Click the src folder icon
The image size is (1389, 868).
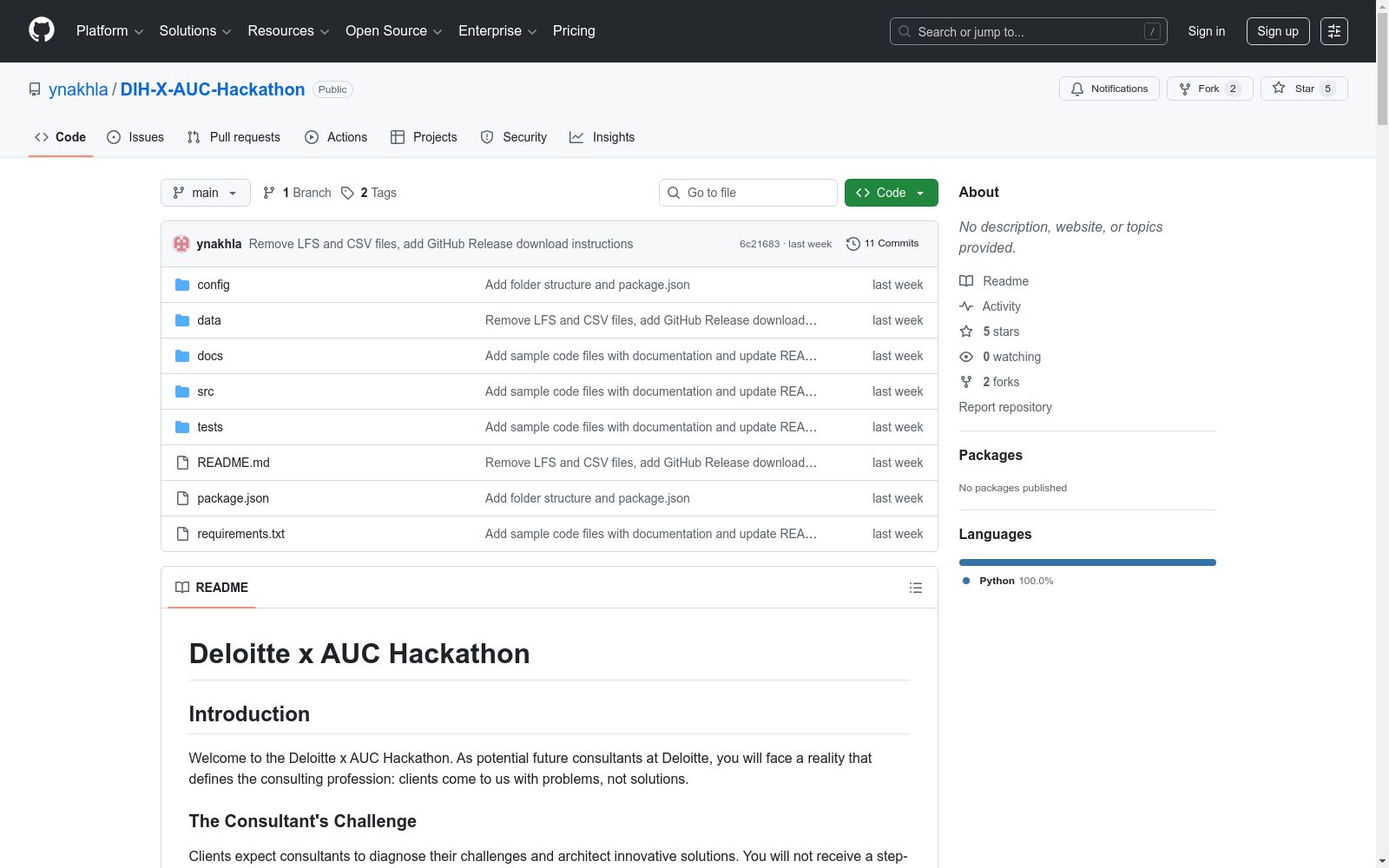click(x=182, y=391)
